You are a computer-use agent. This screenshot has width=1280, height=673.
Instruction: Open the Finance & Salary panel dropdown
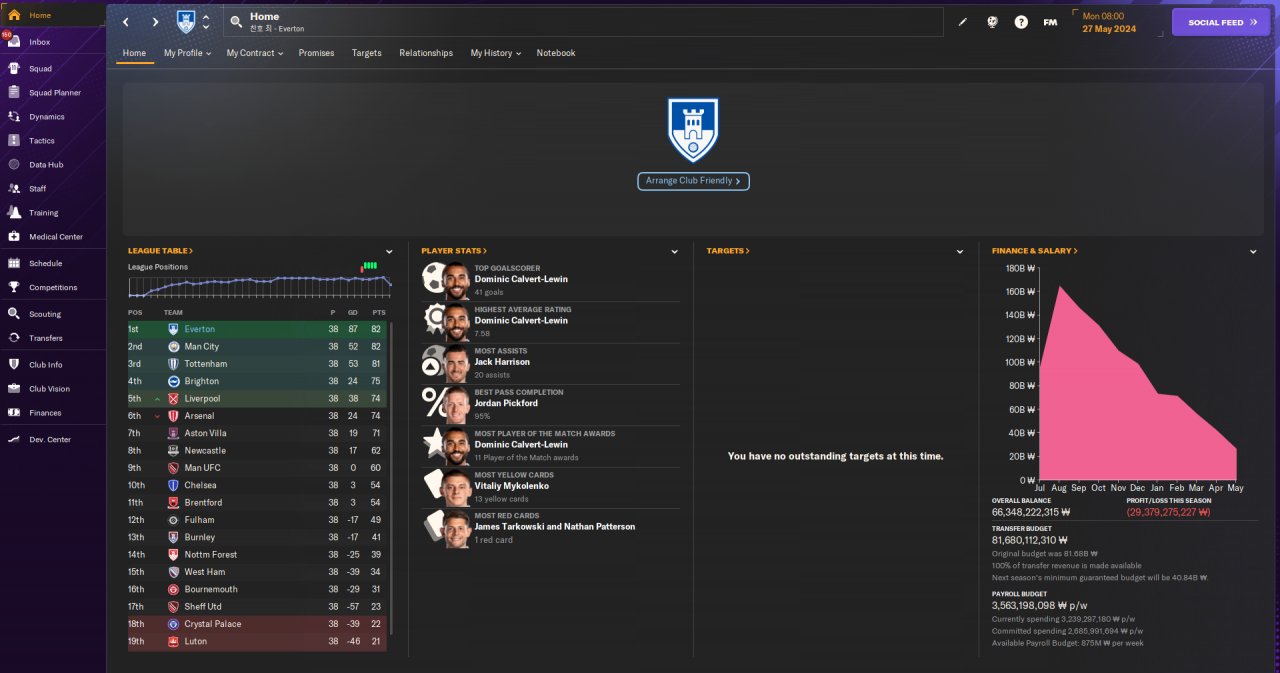[x=1253, y=252]
